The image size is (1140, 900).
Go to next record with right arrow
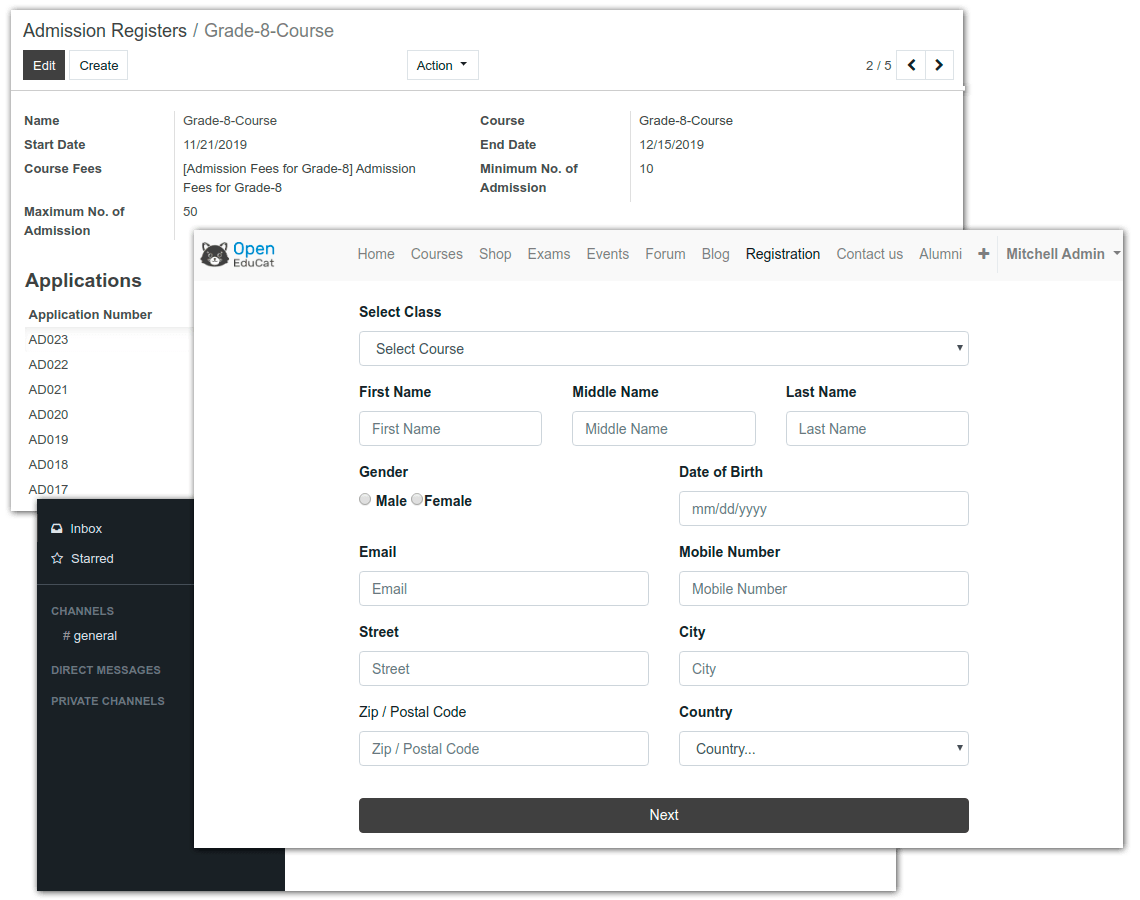[938, 64]
